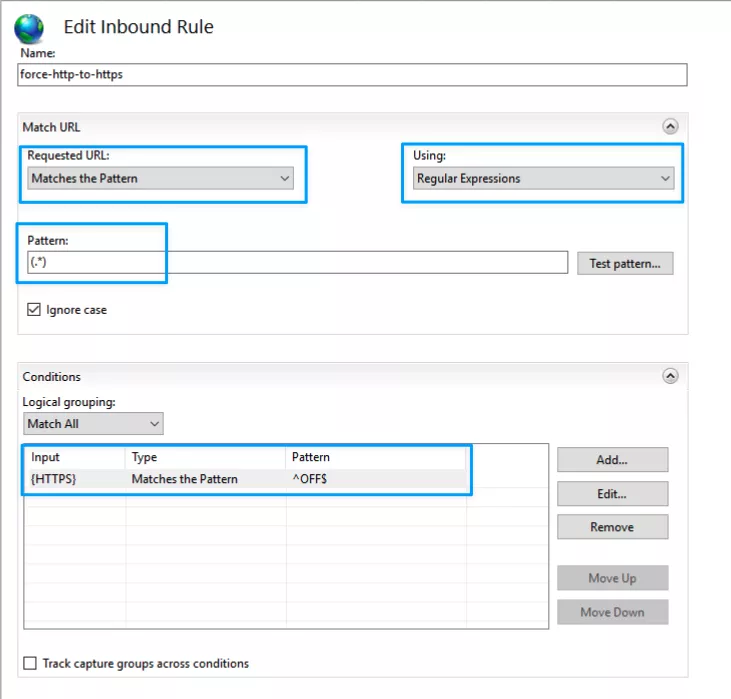
Task: Click the Name field containing force-http-to-https
Action: [x=353, y=75]
